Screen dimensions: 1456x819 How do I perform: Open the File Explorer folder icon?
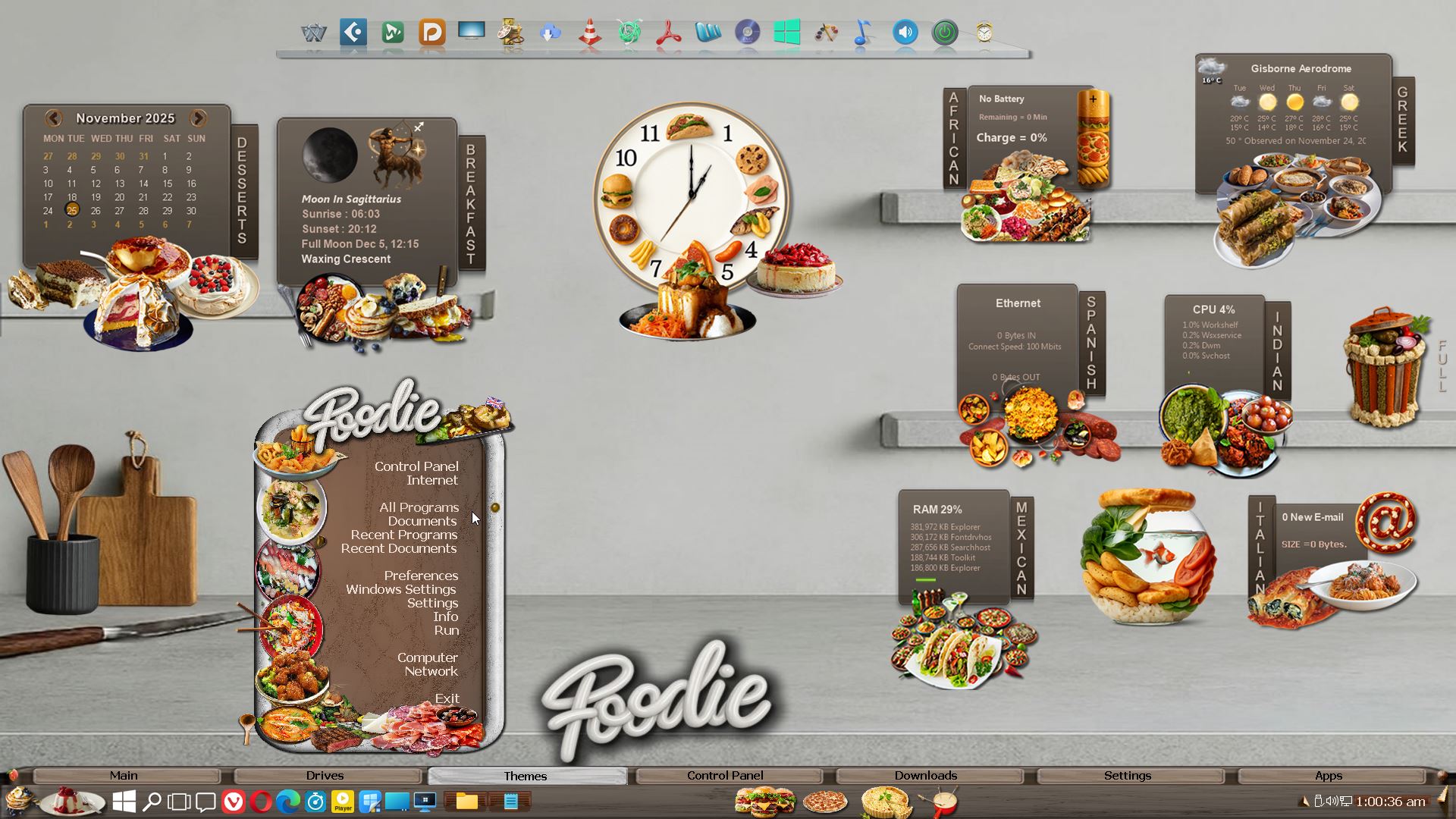pyautogui.click(x=466, y=802)
